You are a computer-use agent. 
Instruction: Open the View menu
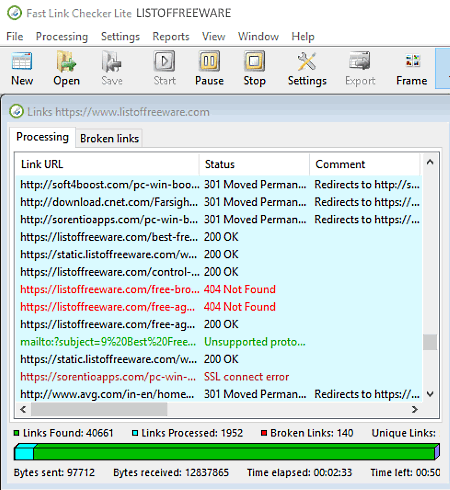pos(213,36)
